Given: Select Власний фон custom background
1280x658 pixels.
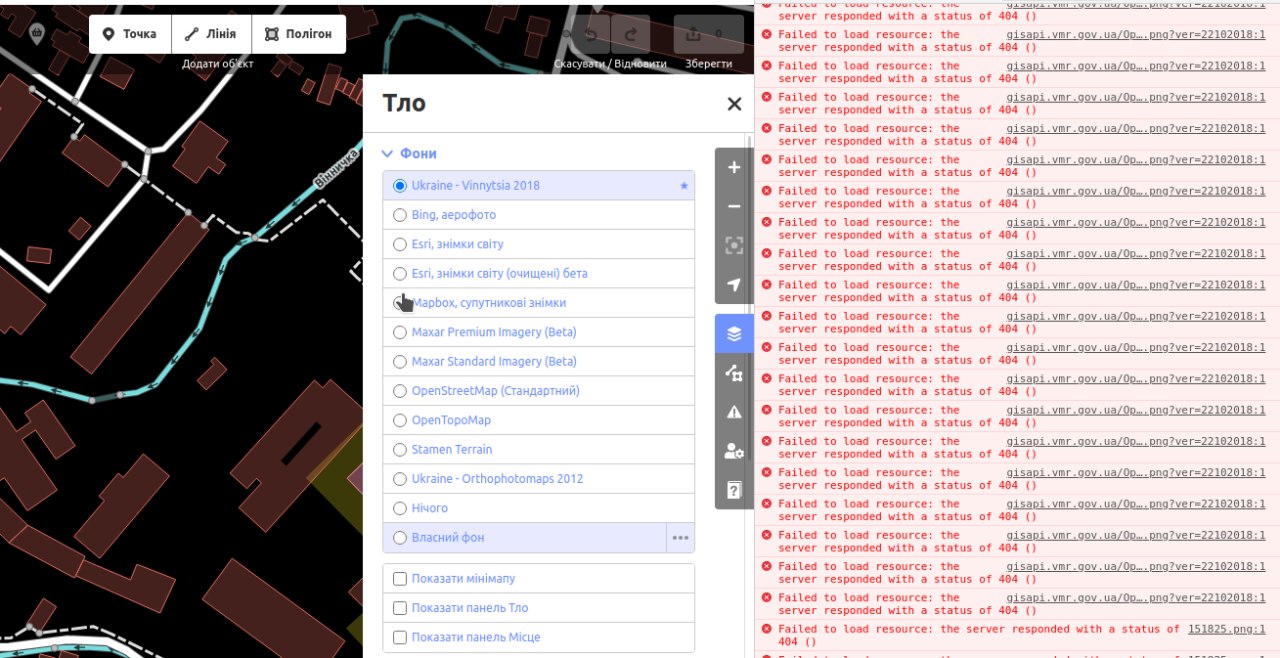Looking at the screenshot, I should pyautogui.click(x=524, y=537).
